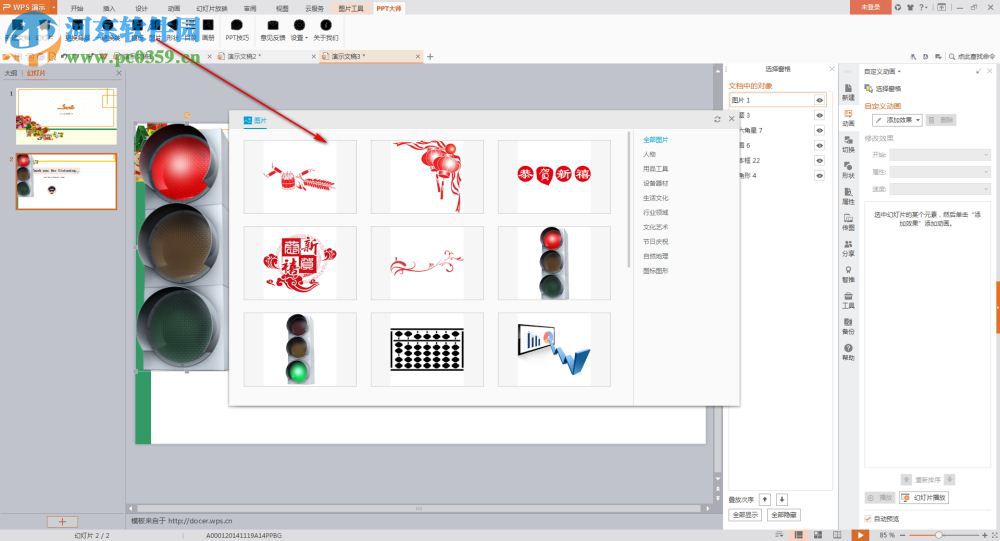
Task: Open 备份 backup sidebar icon
Action: pos(848,326)
